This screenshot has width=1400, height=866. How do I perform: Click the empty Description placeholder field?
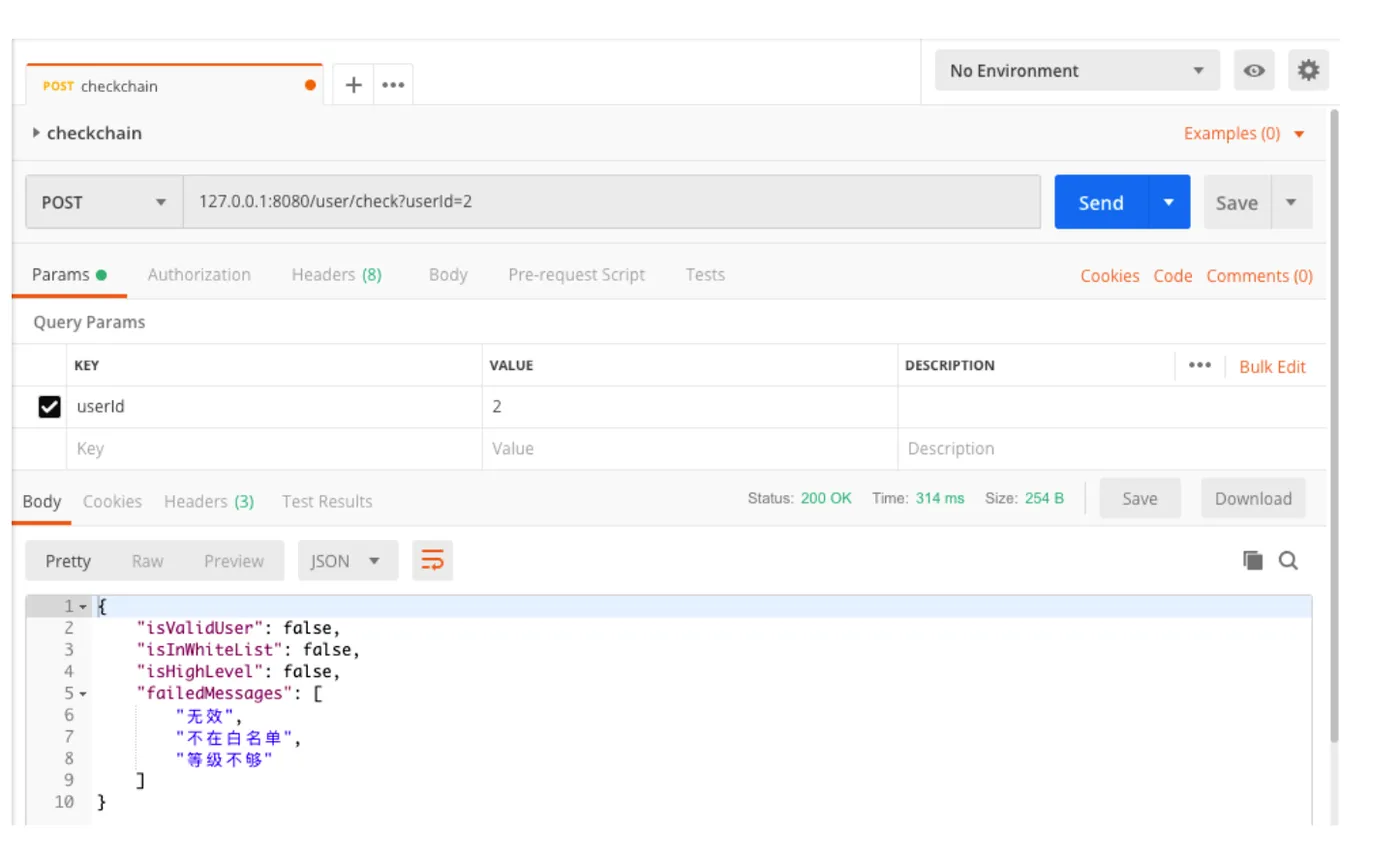1112,449
